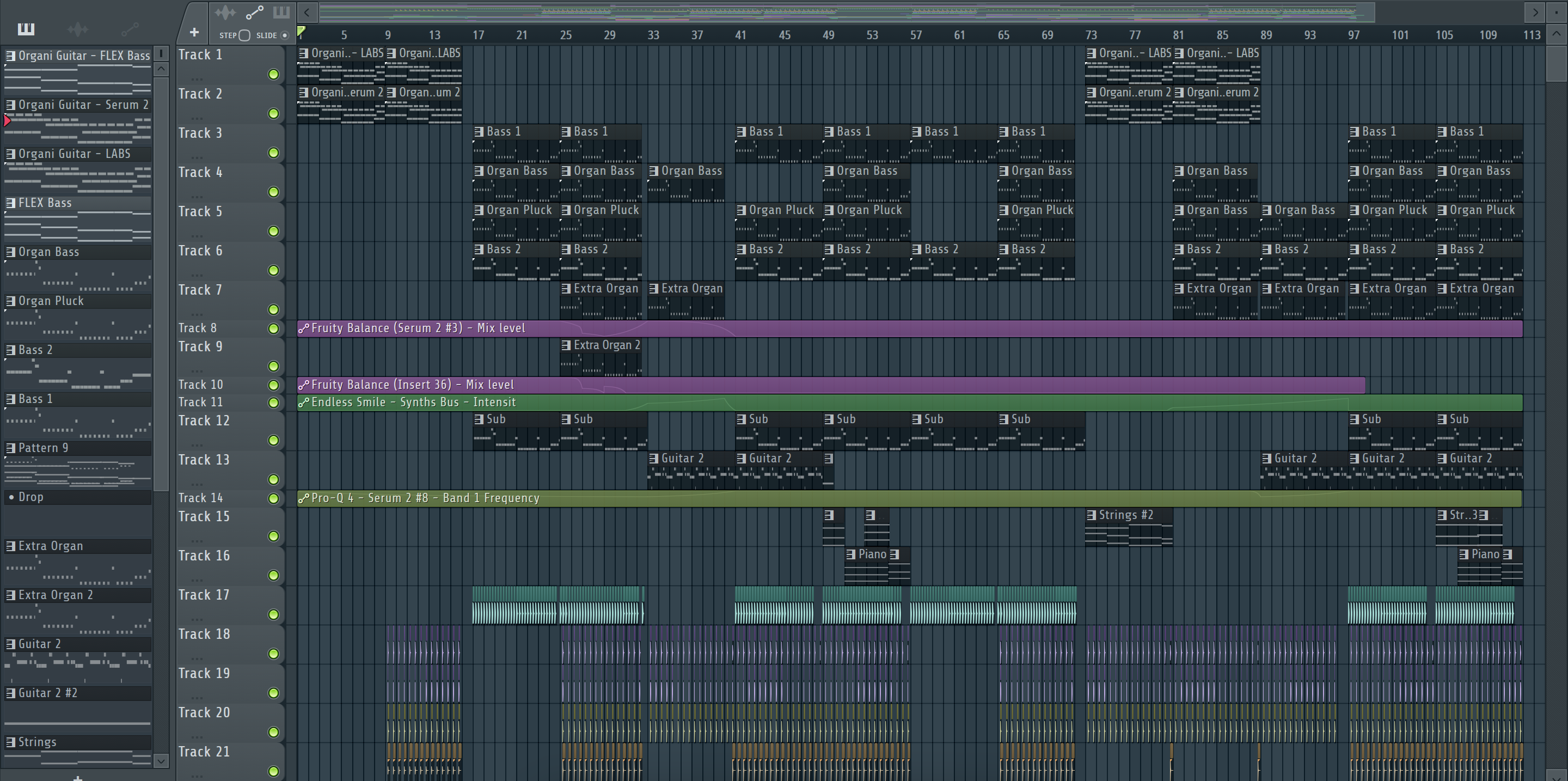
Task: Focus automation clips in the playlist header
Action: [x=254, y=12]
